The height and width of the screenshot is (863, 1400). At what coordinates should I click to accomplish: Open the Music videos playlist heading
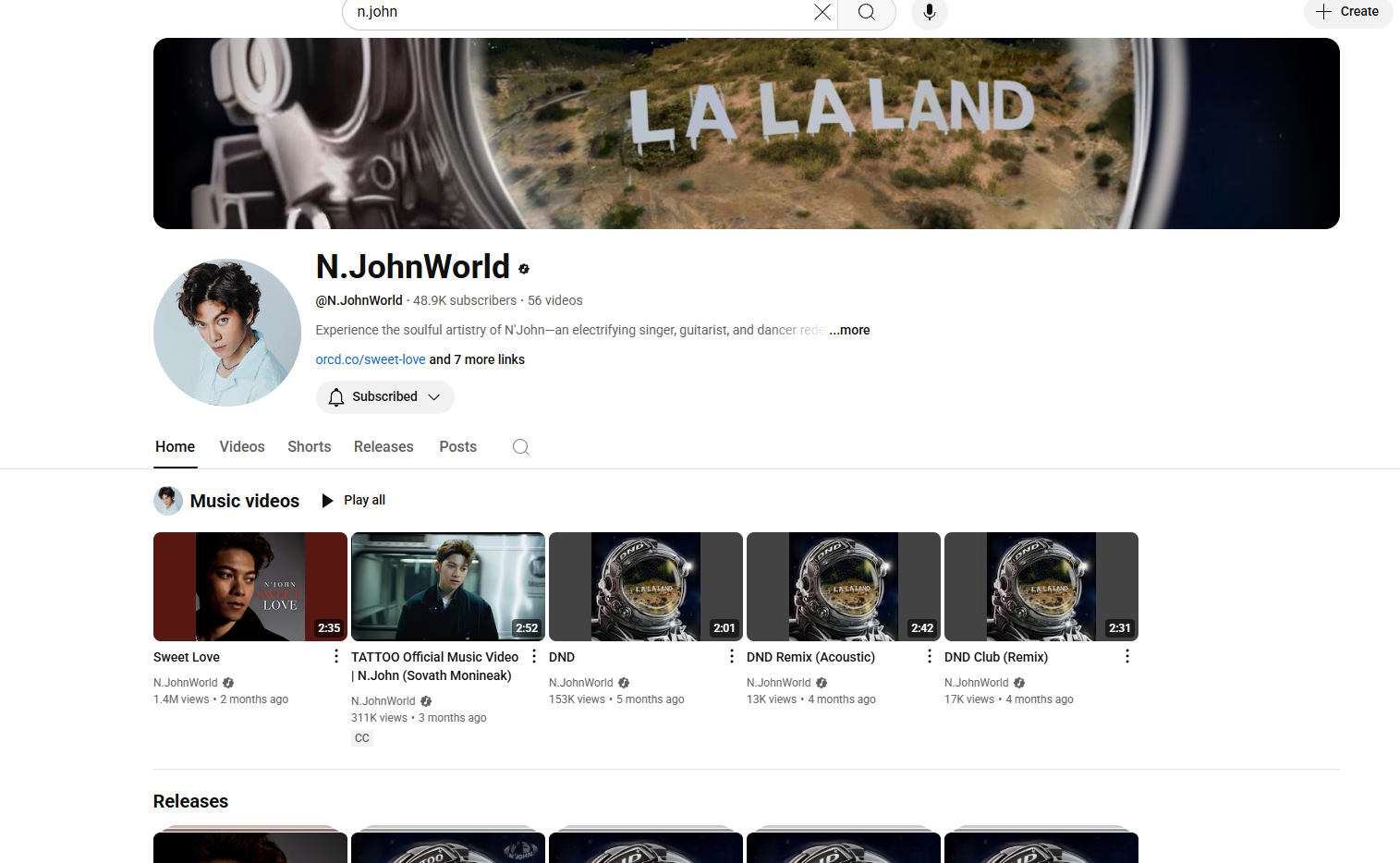tap(245, 501)
